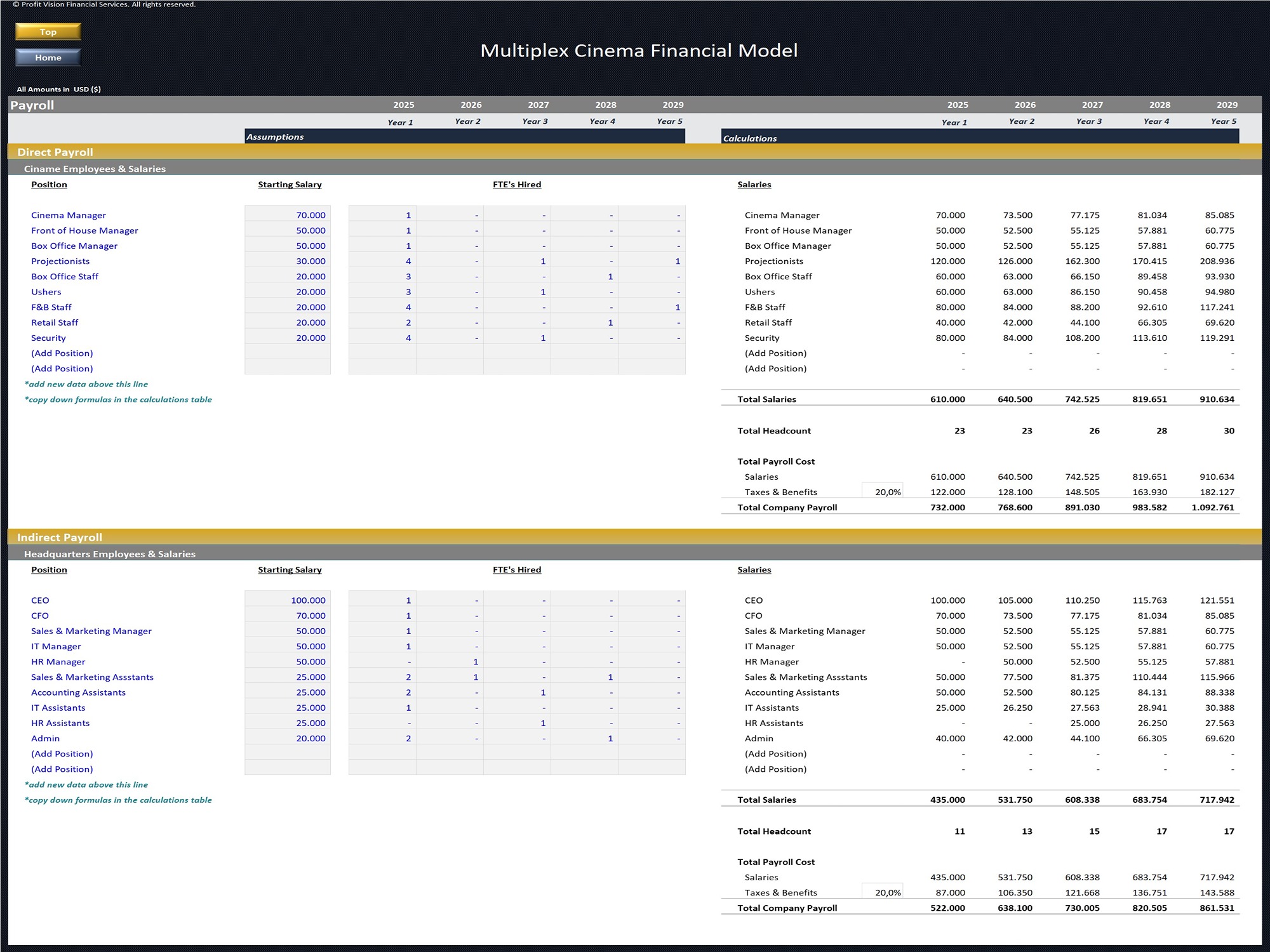Select Ciname Employees & Salaries subheader

95,169
